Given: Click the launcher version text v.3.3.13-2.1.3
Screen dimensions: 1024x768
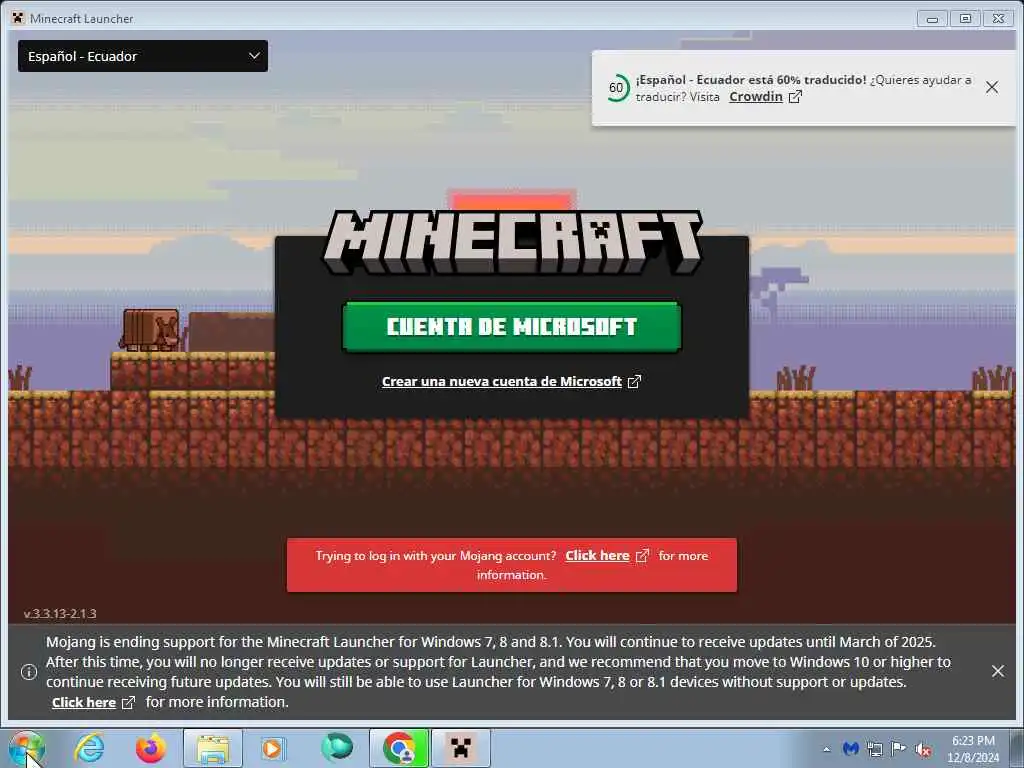Looking at the screenshot, I should coord(60,614).
